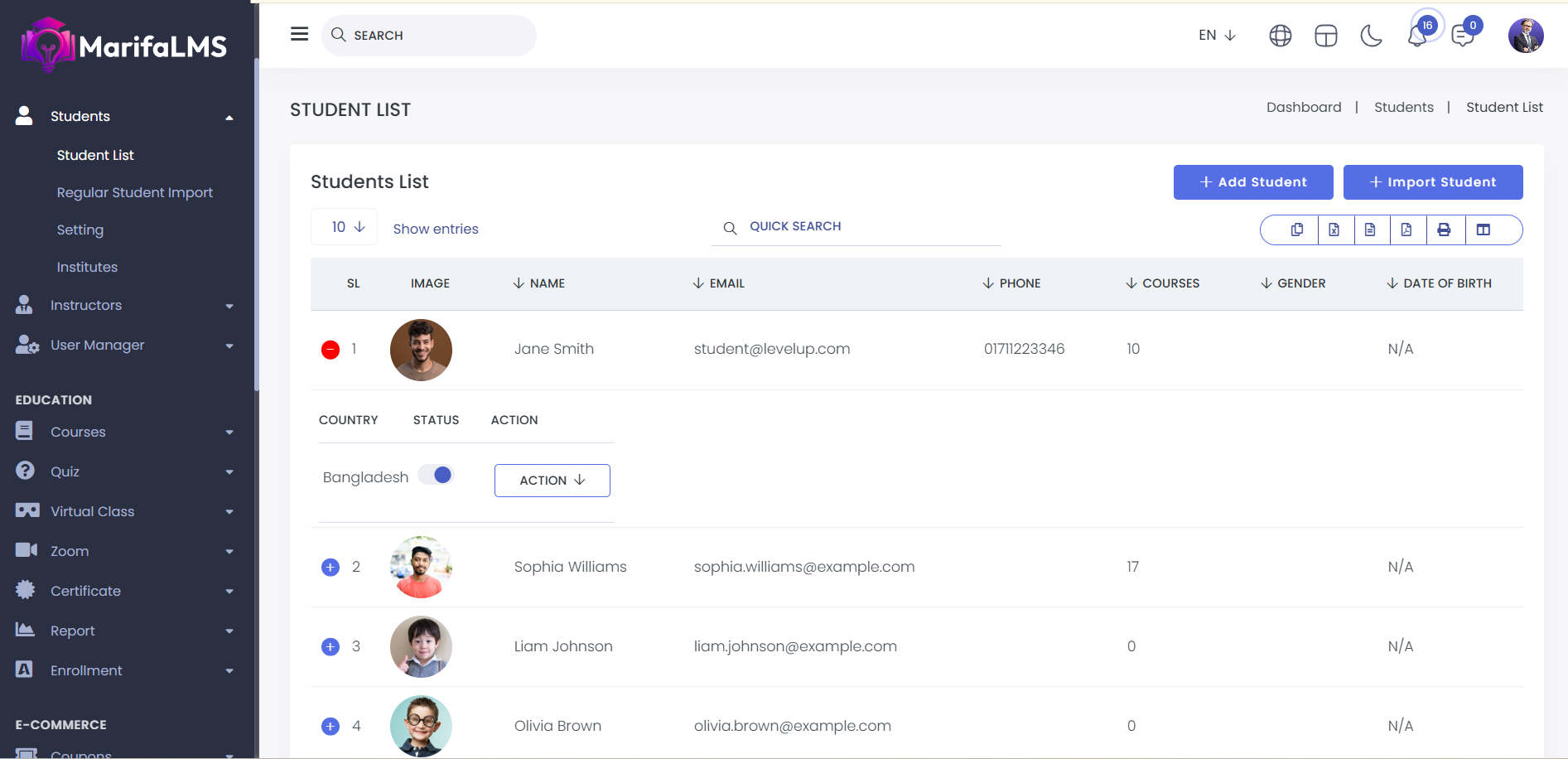Collapse Jane Smith's row details
This screenshot has width=1568, height=759.
click(330, 350)
